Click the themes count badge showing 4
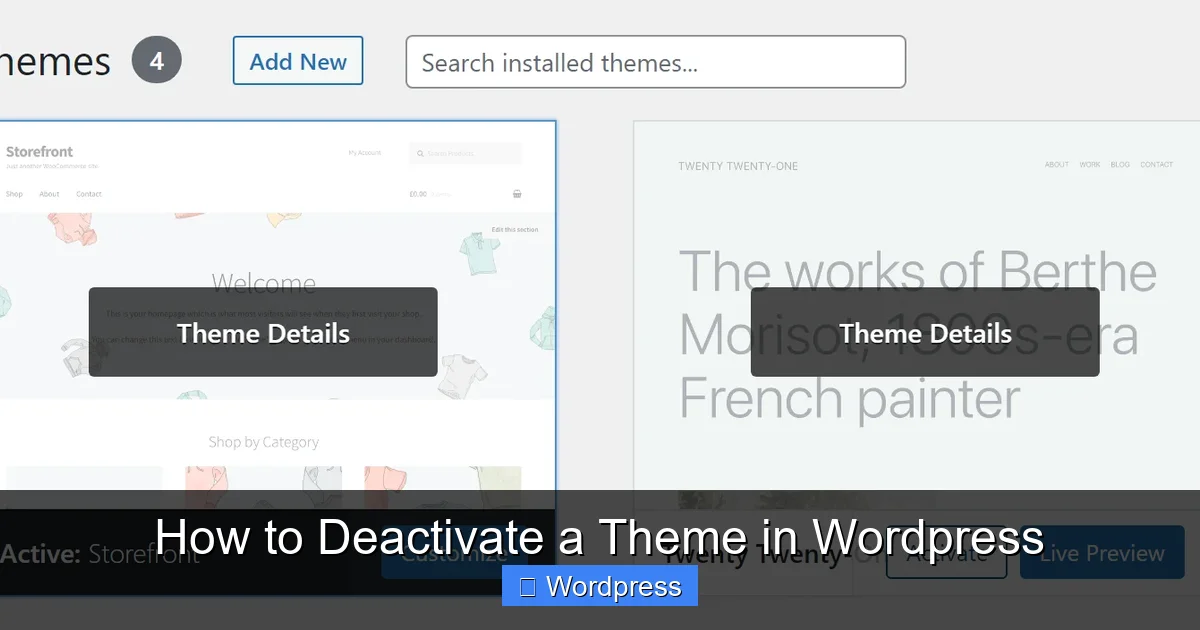The width and height of the screenshot is (1200, 630). 156,60
